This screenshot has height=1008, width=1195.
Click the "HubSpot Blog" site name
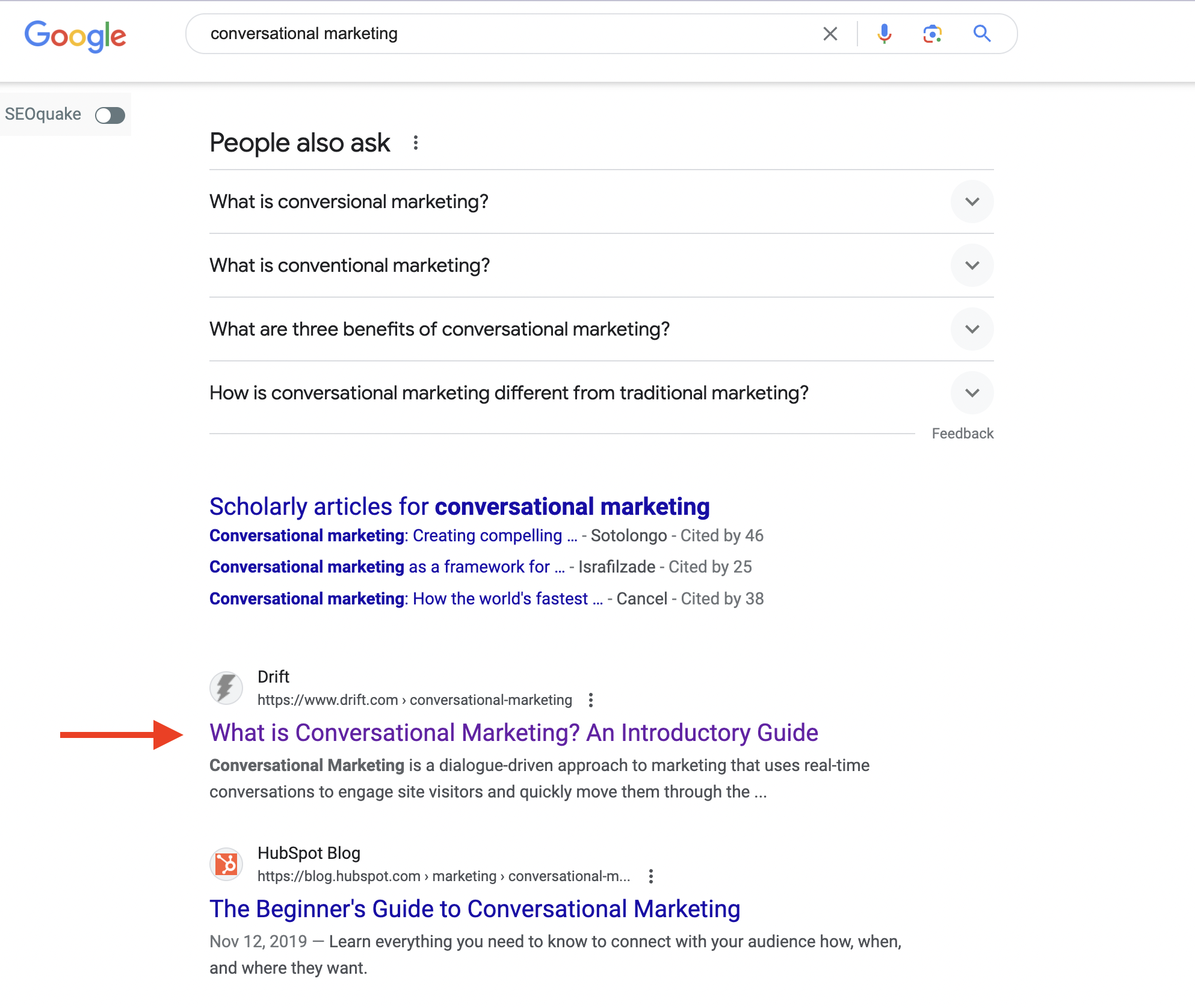pyautogui.click(x=309, y=853)
